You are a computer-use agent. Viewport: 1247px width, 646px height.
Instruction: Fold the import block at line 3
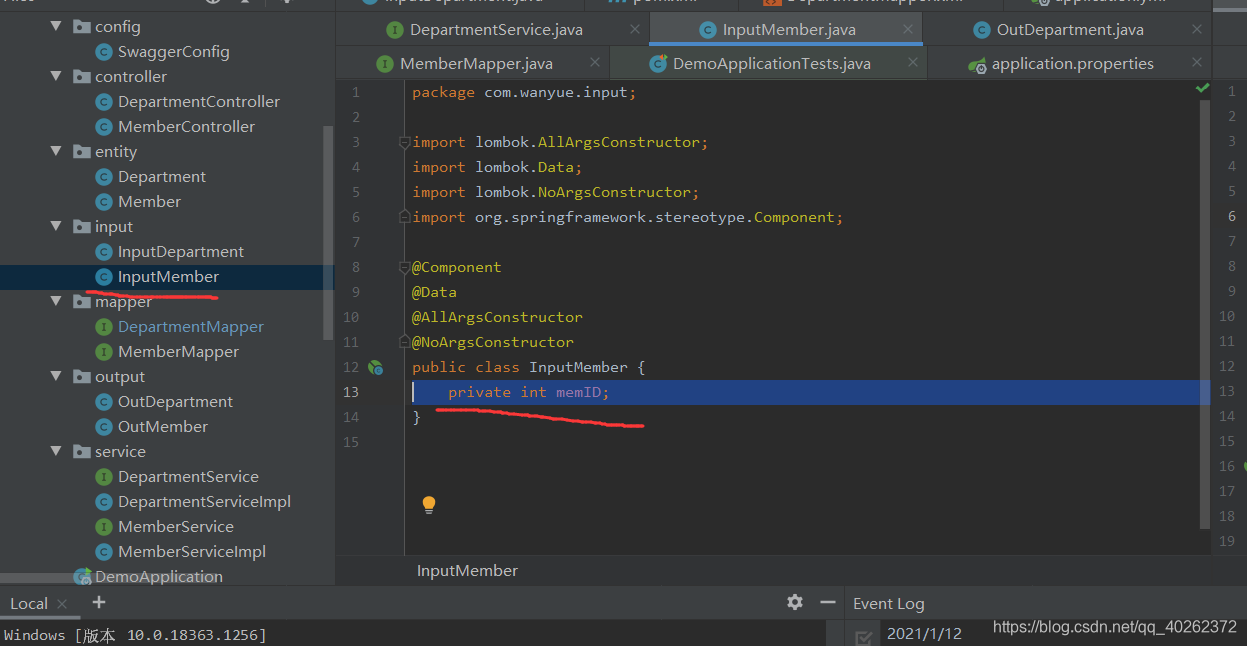click(x=404, y=142)
